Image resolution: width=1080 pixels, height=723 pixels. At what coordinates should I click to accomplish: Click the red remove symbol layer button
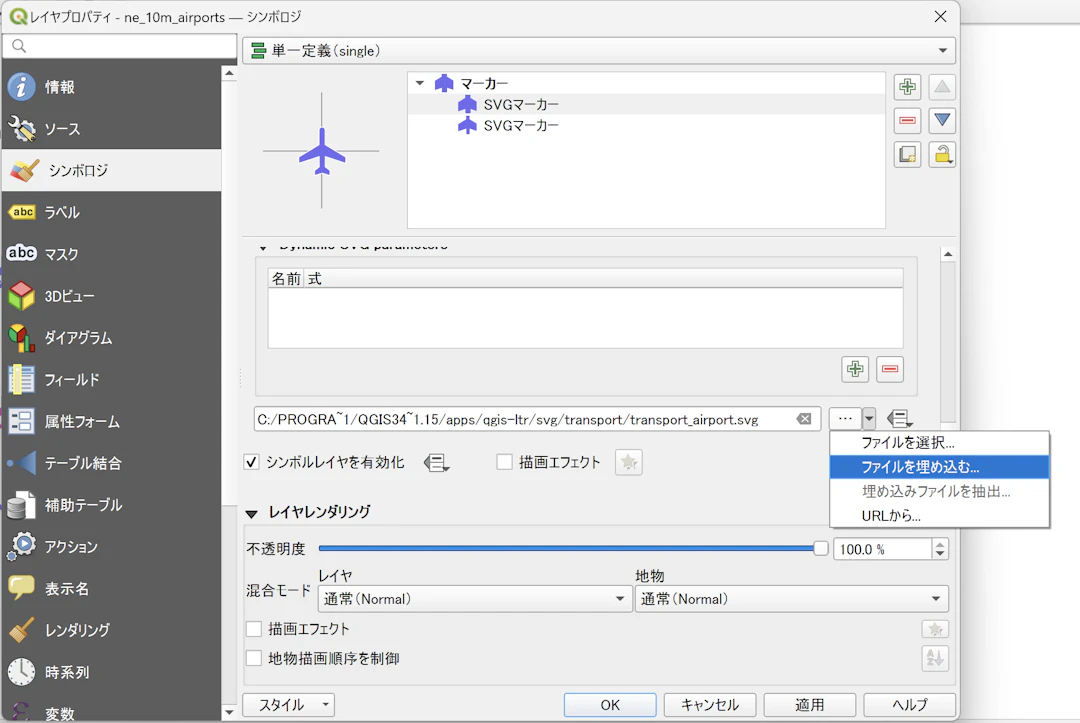pyautogui.click(x=907, y=121)
